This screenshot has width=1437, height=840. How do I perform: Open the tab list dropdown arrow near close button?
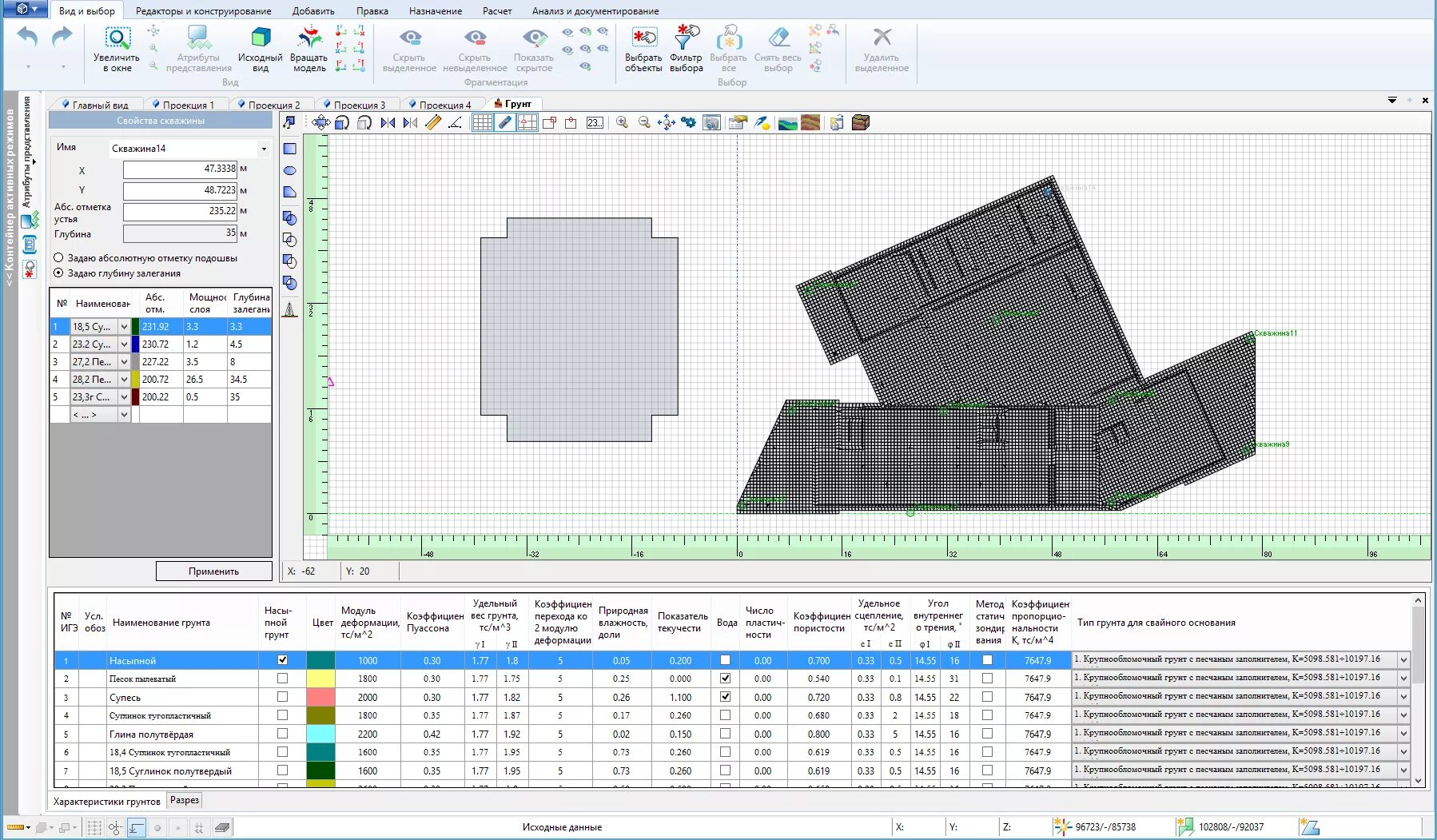point(1392,101)
